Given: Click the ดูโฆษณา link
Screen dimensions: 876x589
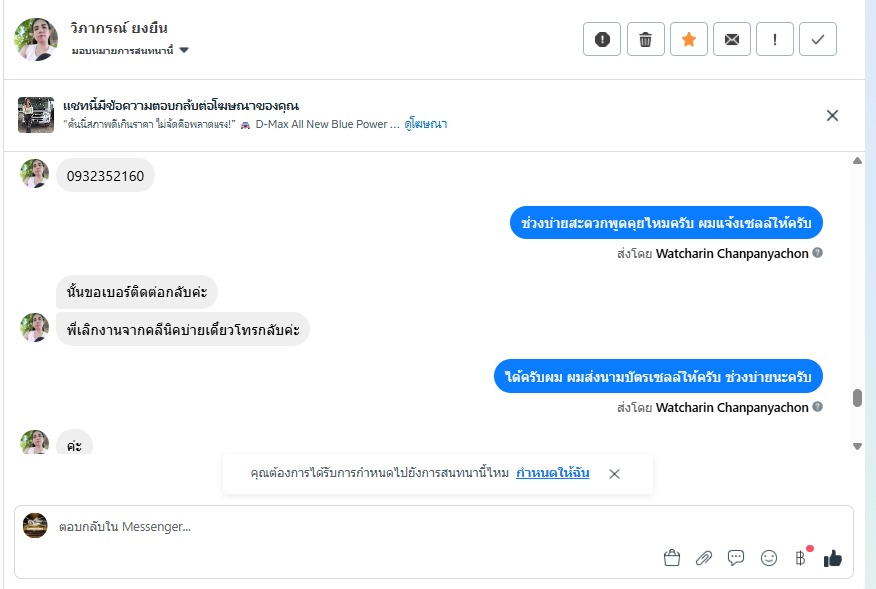Looking at the screenshot, I should tap(426, 124).
